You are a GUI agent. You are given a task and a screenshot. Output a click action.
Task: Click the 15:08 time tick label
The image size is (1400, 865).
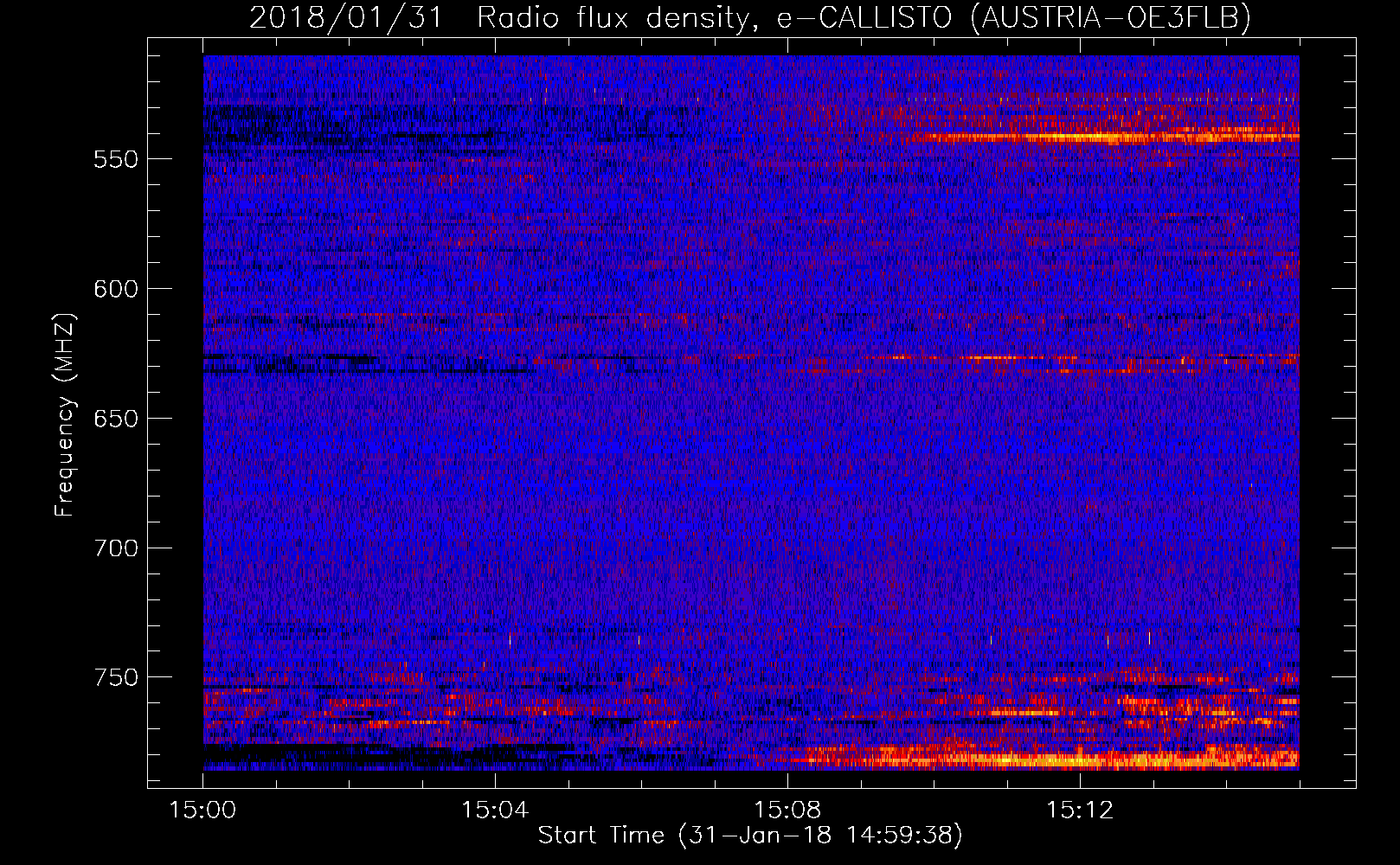[787, 811]
